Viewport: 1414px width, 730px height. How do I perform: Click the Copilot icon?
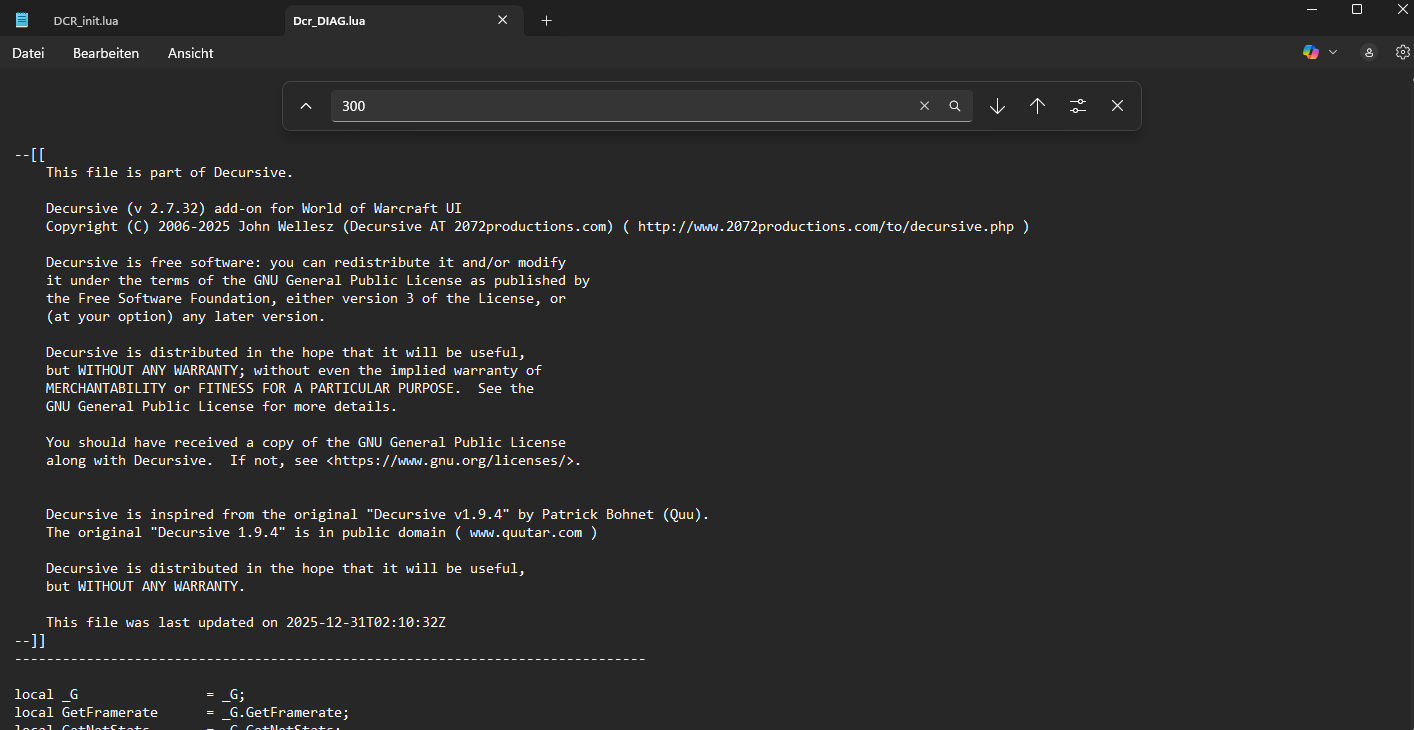(1310, 52)
